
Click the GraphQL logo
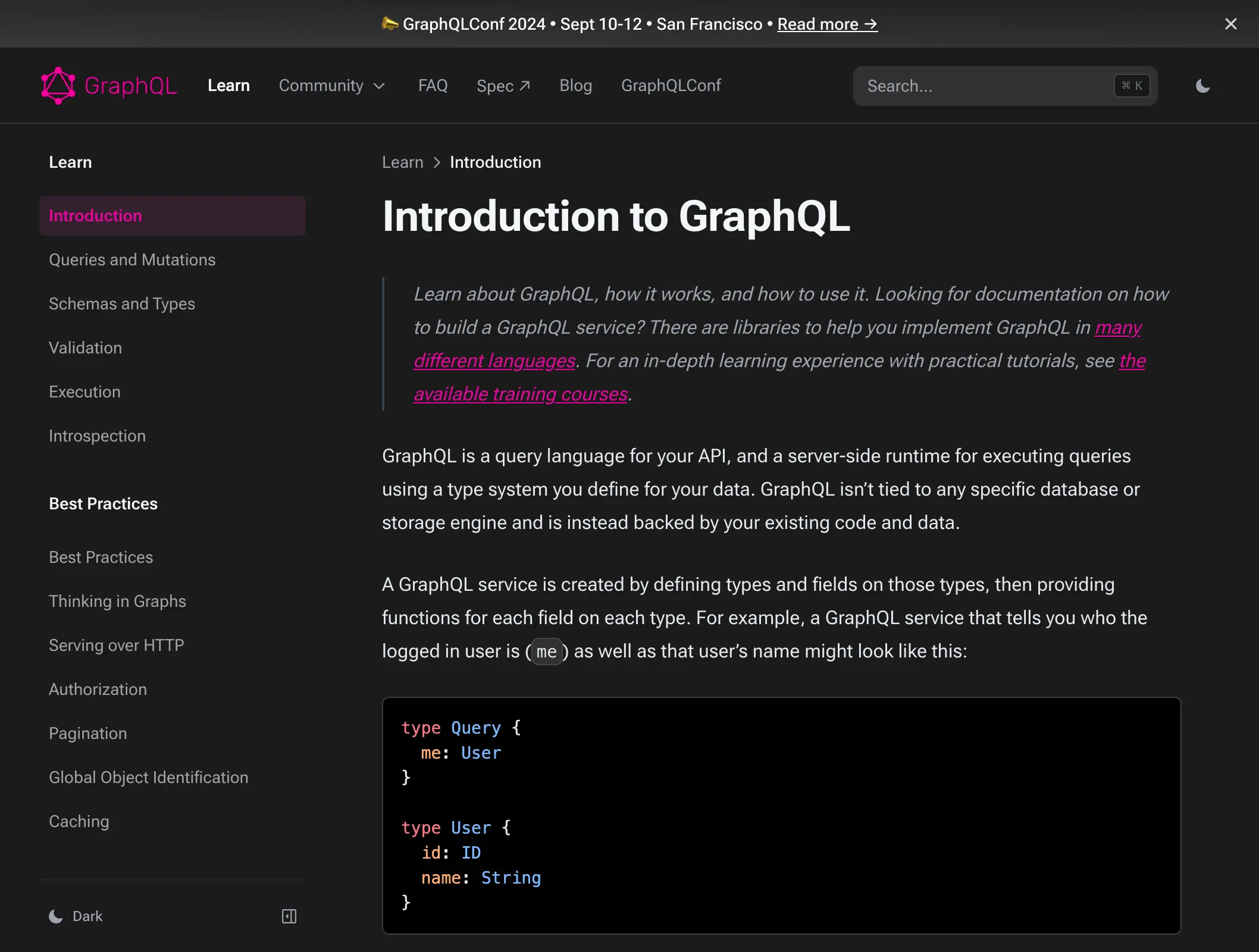click(x=109, y=85)
